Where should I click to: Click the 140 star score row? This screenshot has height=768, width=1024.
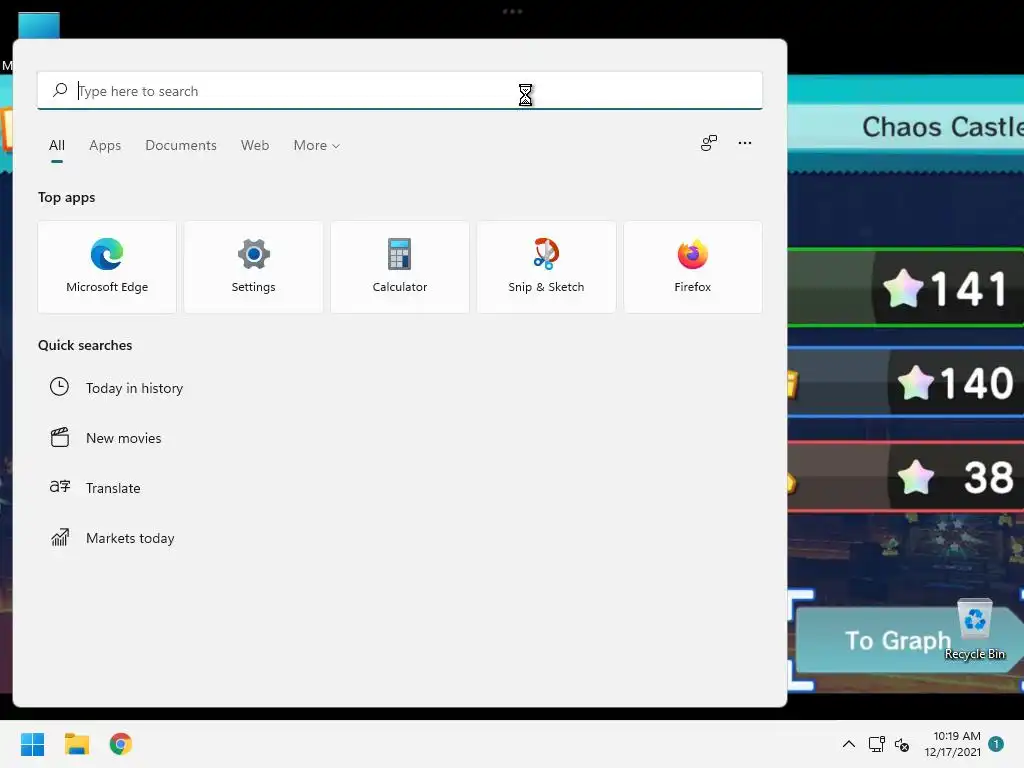[905, 382]
